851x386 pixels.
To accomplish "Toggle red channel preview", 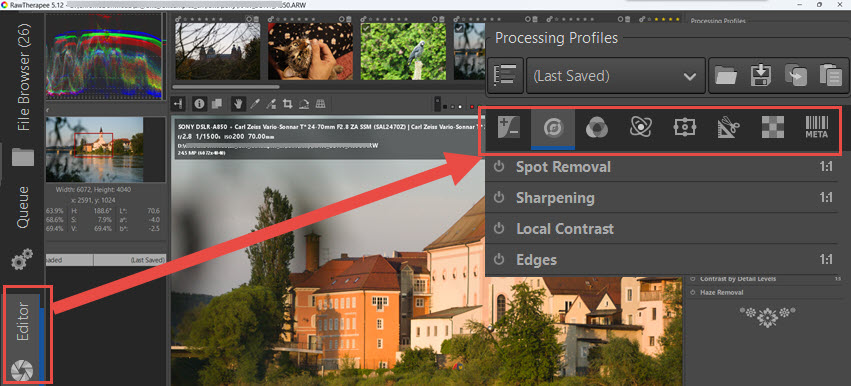I will [x=472, y=107].
